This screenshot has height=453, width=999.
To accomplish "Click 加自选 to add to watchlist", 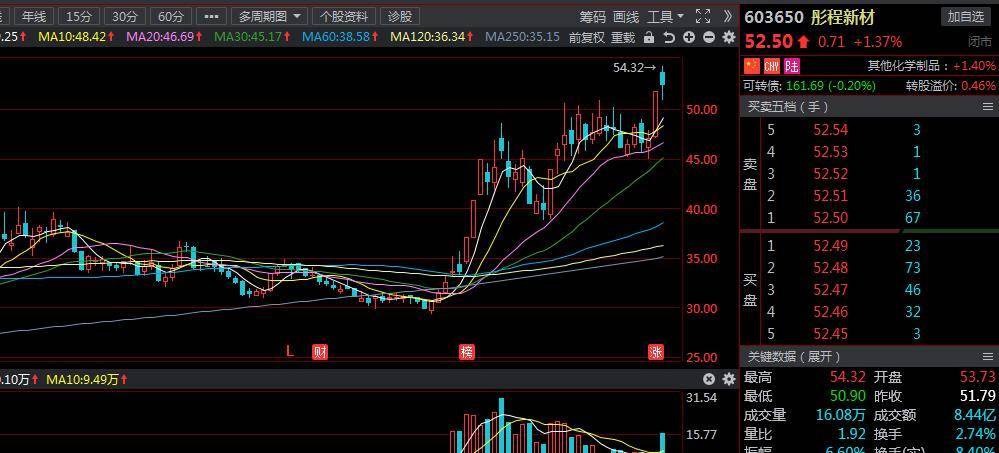I will tap(966, 16).
